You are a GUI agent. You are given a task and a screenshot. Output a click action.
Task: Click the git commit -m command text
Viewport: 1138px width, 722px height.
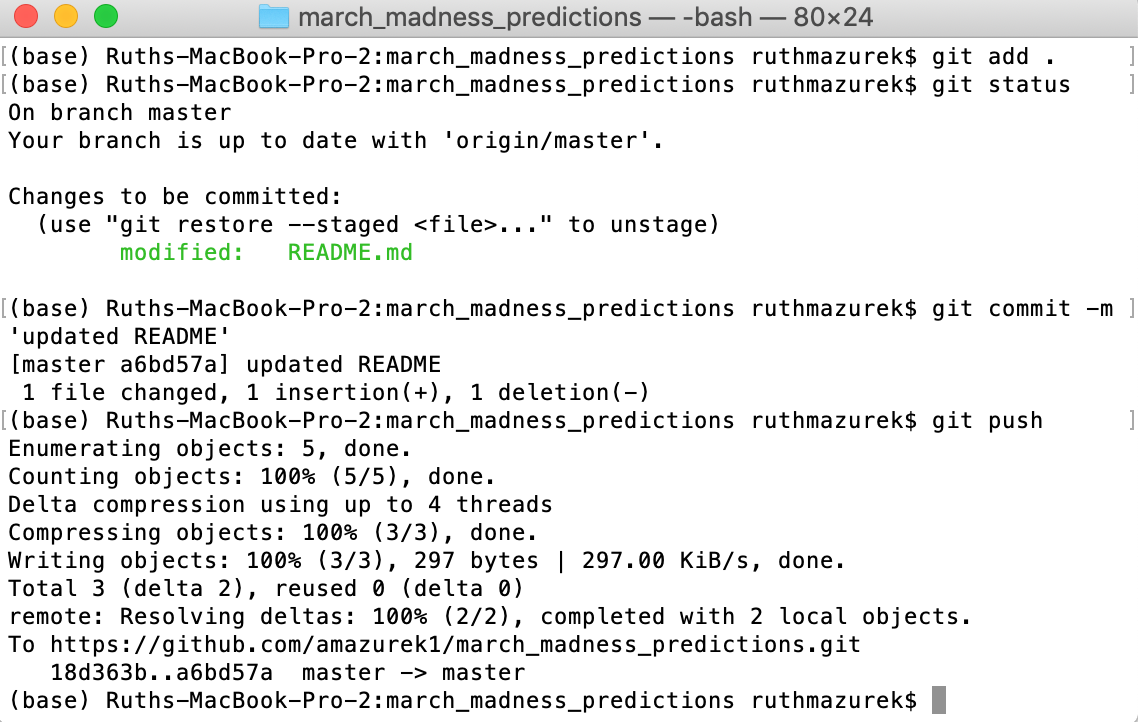click(x=1026, y=308)
